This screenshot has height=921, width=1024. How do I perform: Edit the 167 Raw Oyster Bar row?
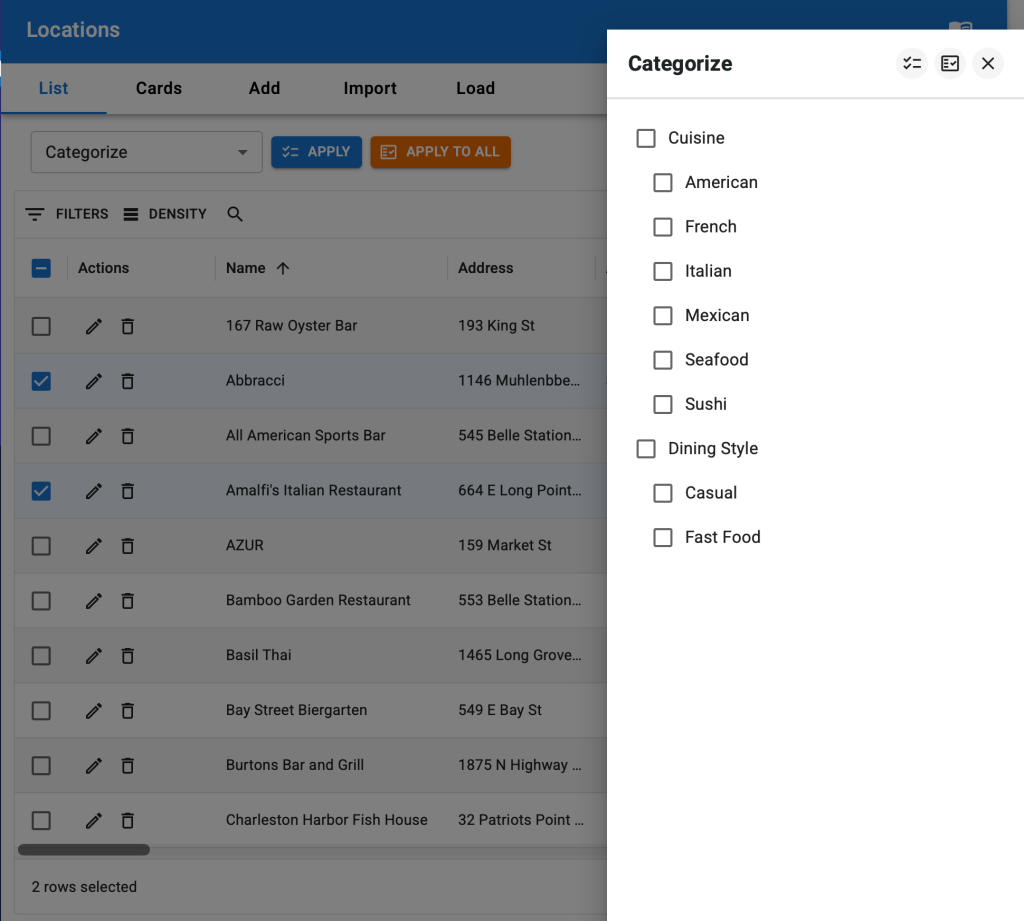pyautogui.click(x=93, y=326)
